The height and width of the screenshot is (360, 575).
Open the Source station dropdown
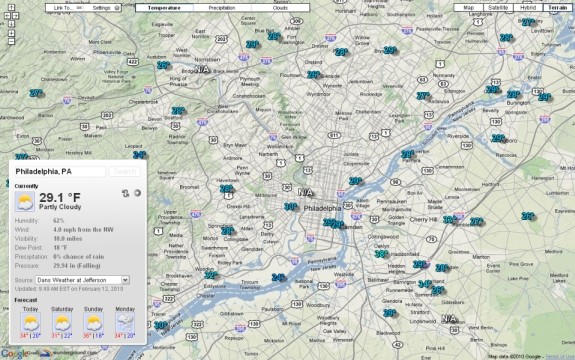pos(83,280)
